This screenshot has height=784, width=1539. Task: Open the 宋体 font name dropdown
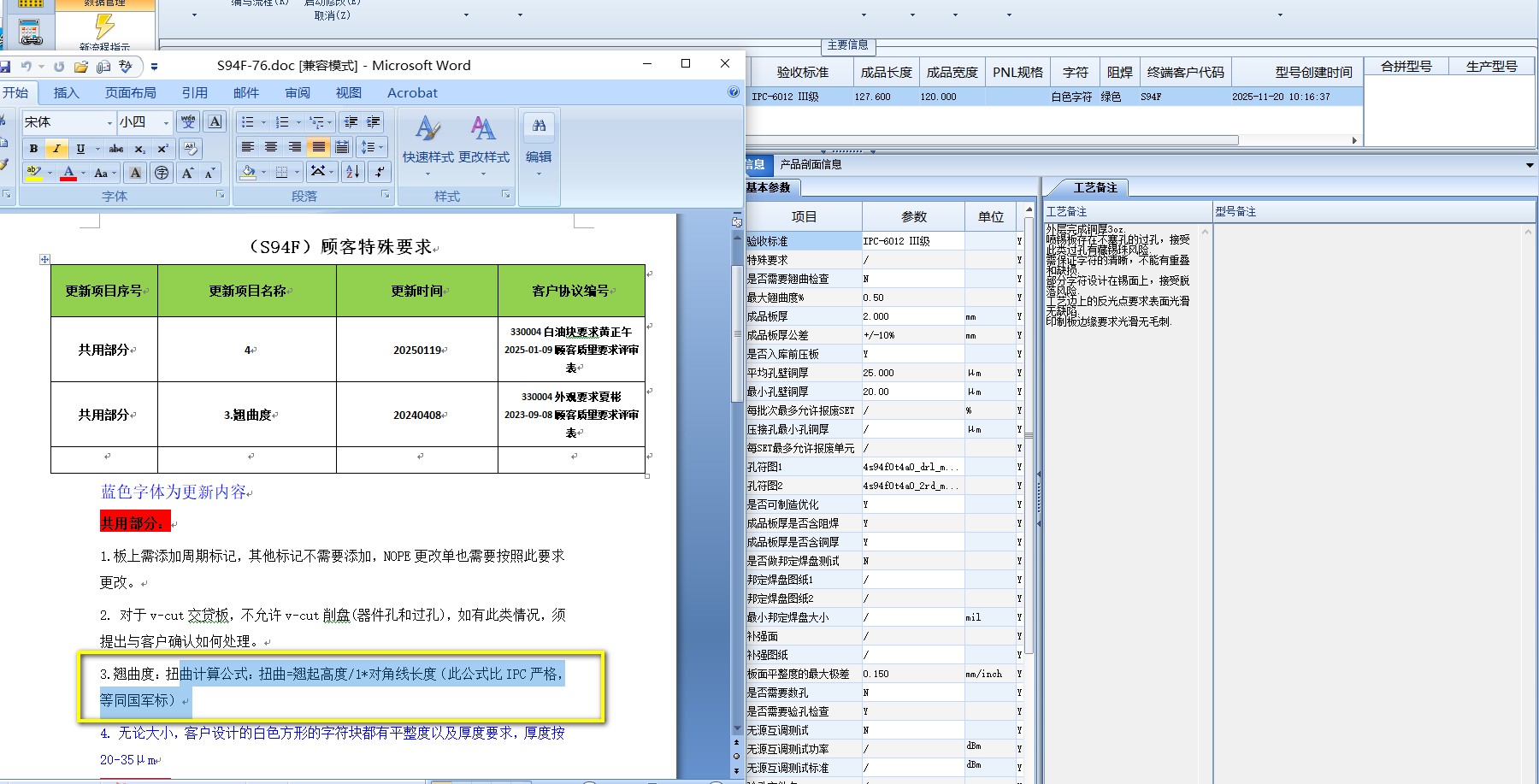click(109, 122)
